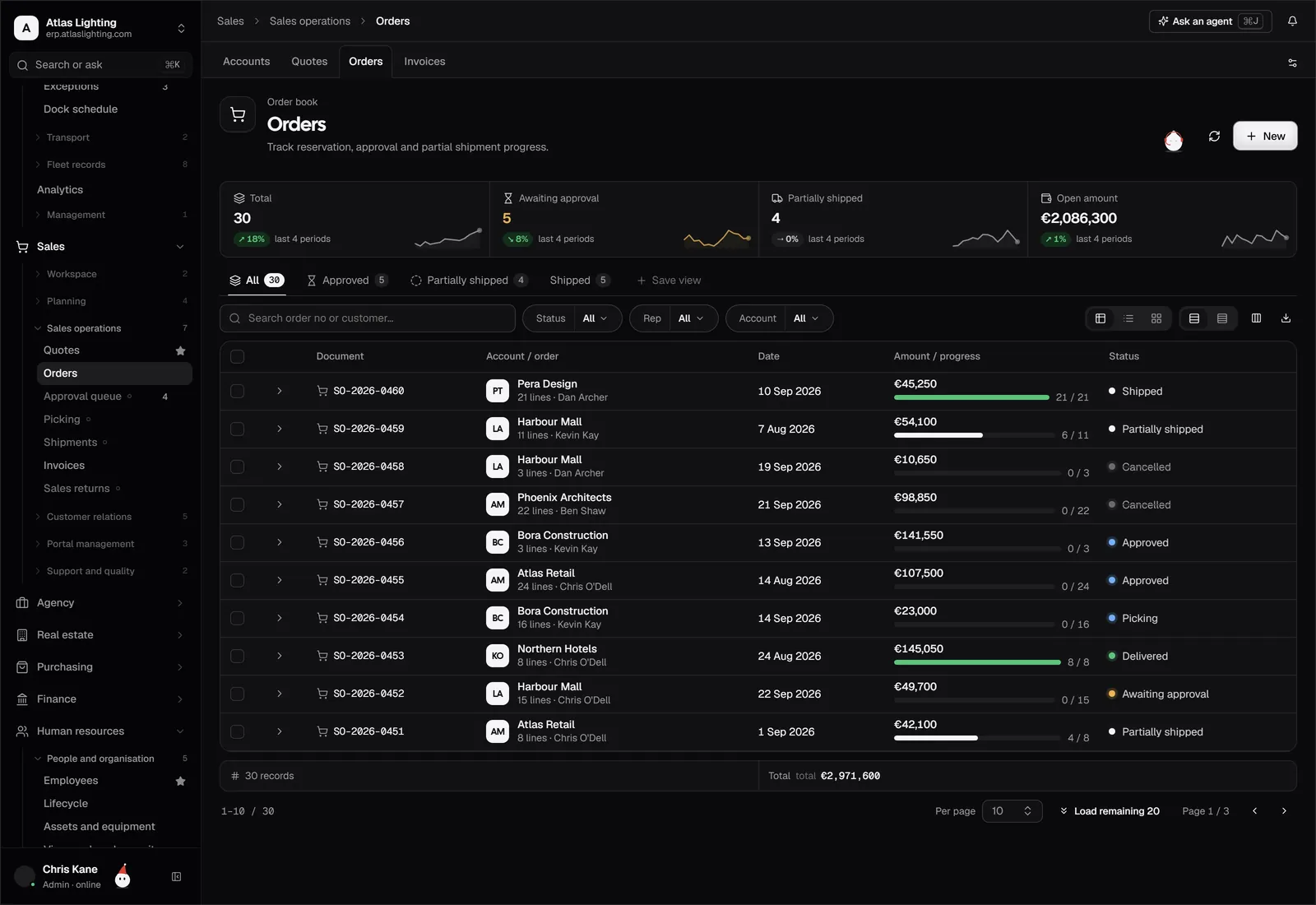Go to previous page arrow
Viewport: 1316px width, 905px height.
point(1254,811)
